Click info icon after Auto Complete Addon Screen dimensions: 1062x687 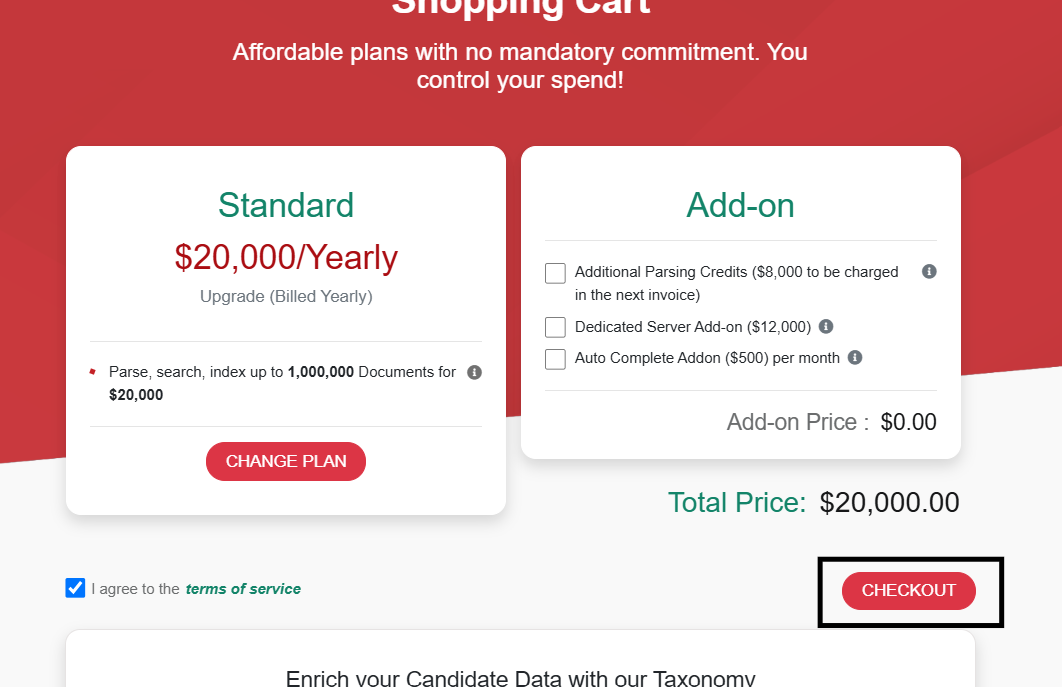point(855,358)
